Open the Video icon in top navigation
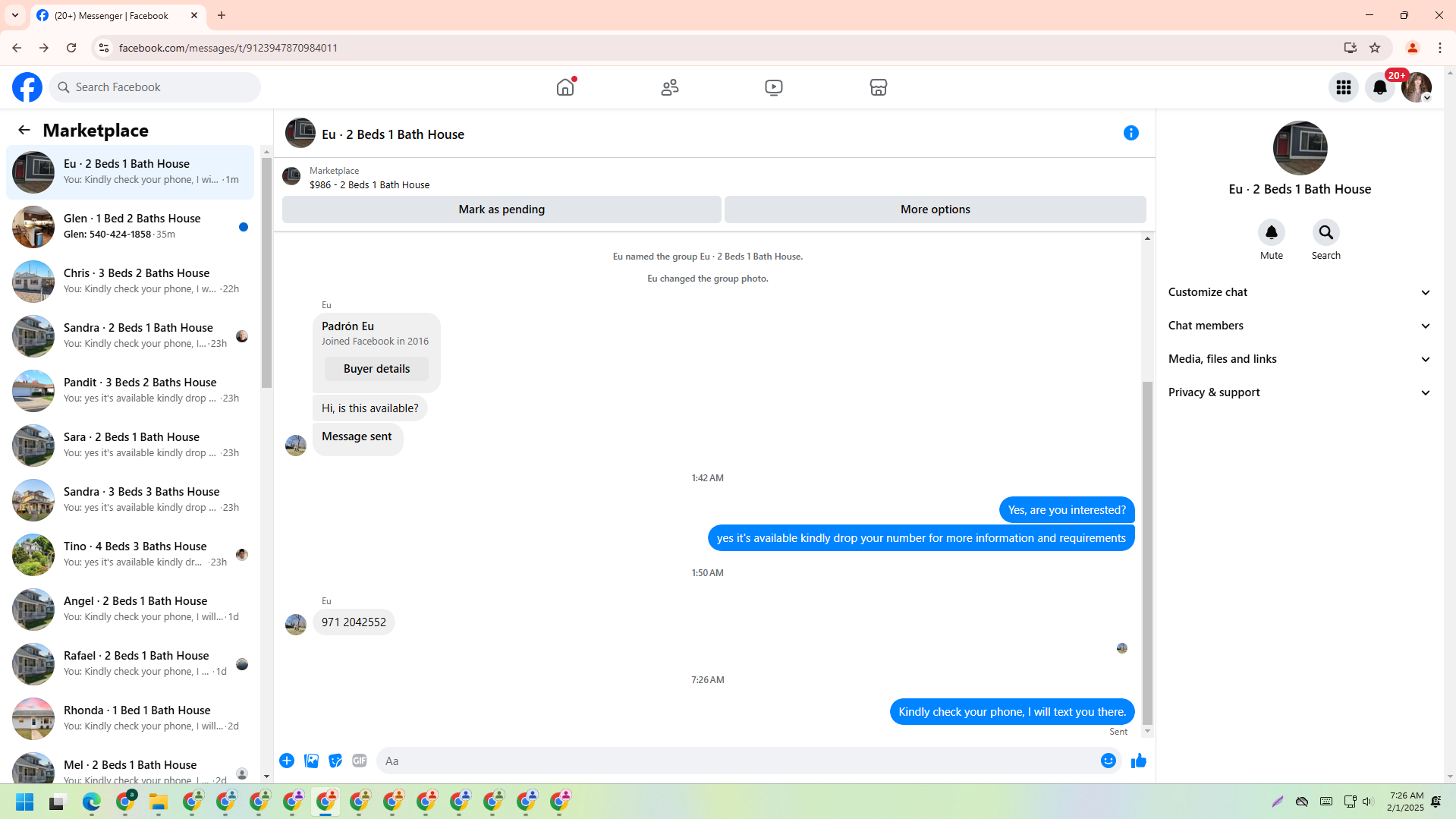The width and height of the screenshot is (1456, 819). 774,87
